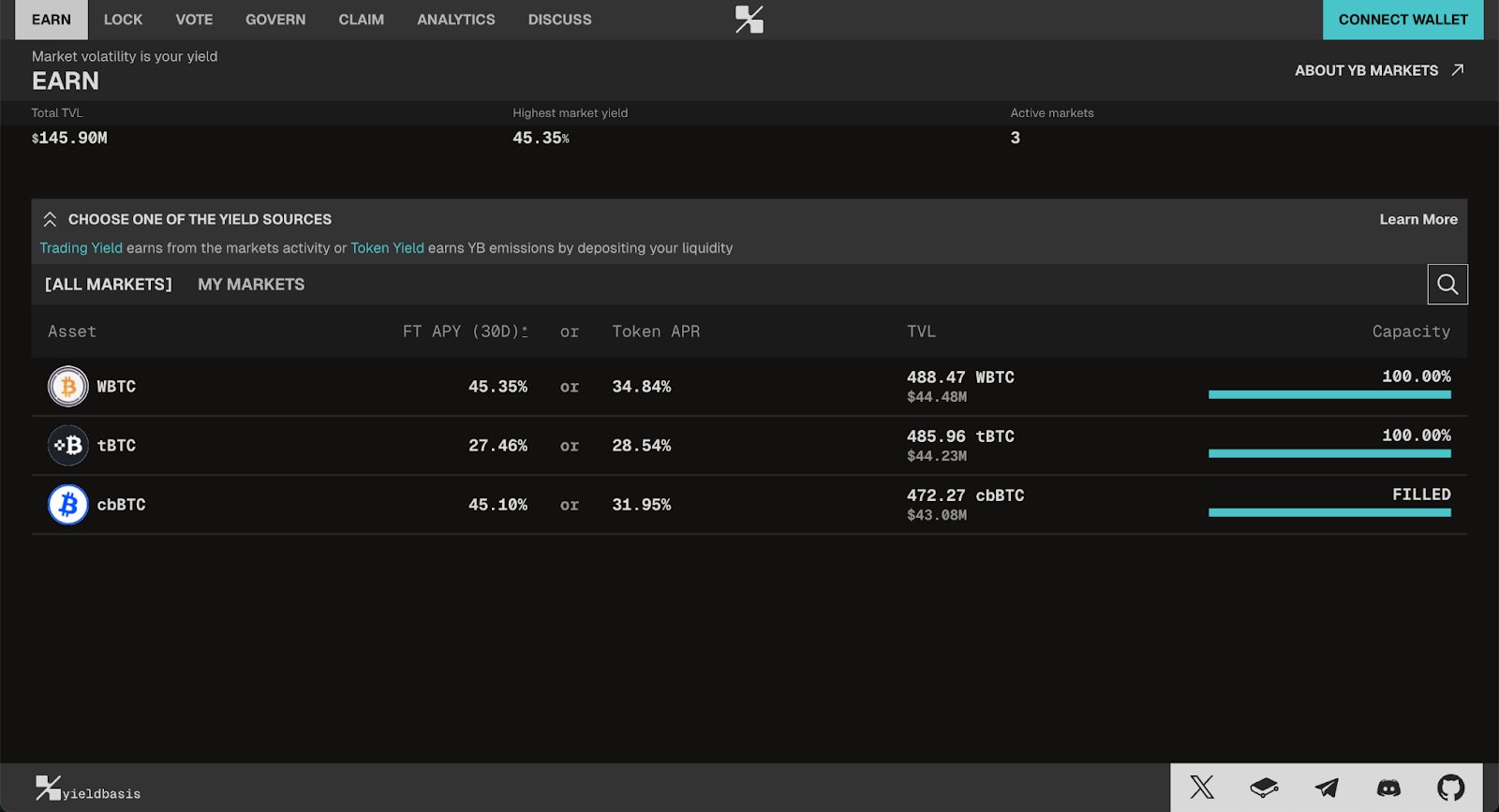Click tBTC FT APY 27.46%
The width and height of the screenshot is (1499, 812).
tap(497, 446)
